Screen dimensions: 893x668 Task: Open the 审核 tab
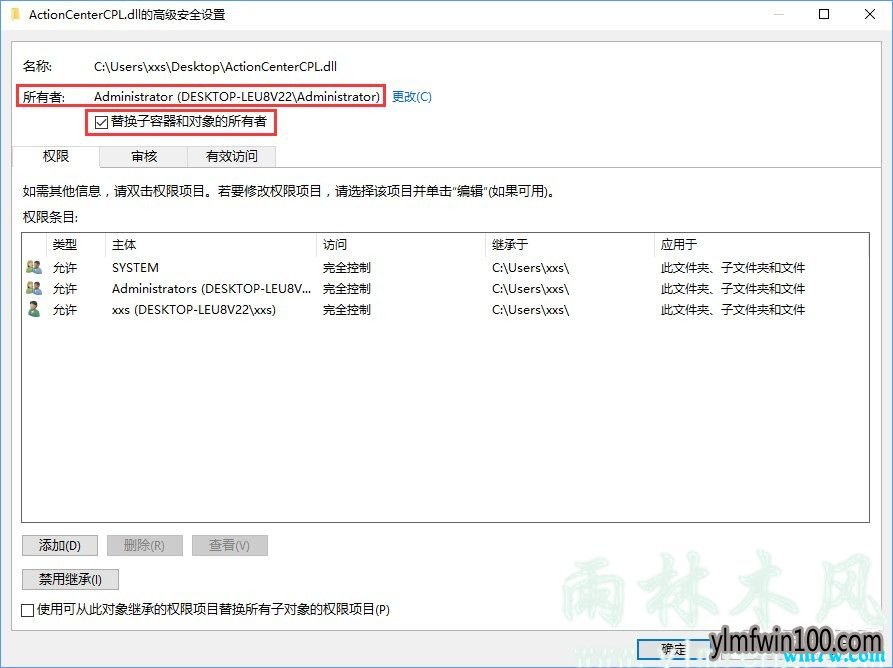point(144,157)
